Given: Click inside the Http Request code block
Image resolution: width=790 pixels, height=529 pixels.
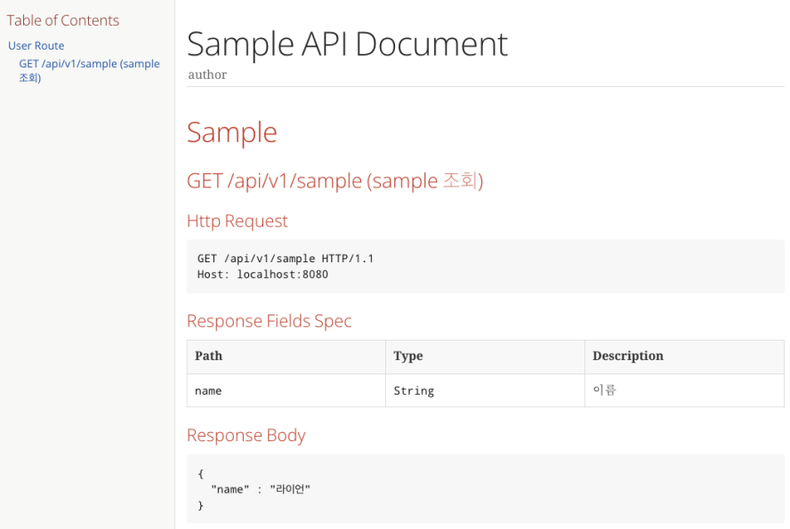Looking at the screenshot, I should coord(485,266).
